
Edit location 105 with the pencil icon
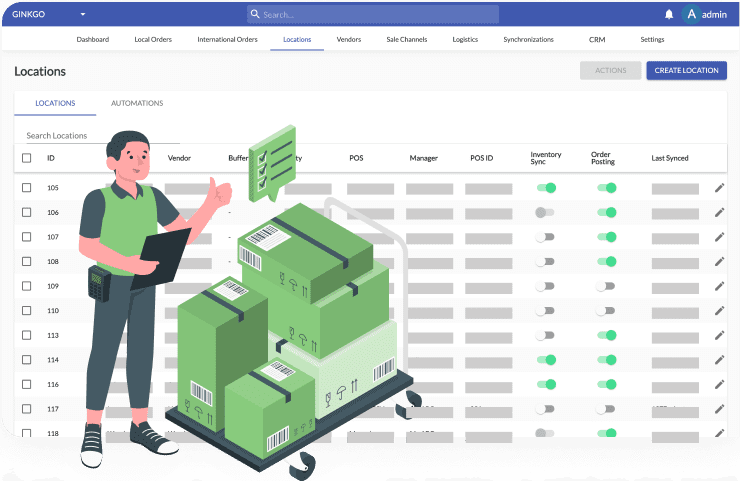click(x=719, y=188)
